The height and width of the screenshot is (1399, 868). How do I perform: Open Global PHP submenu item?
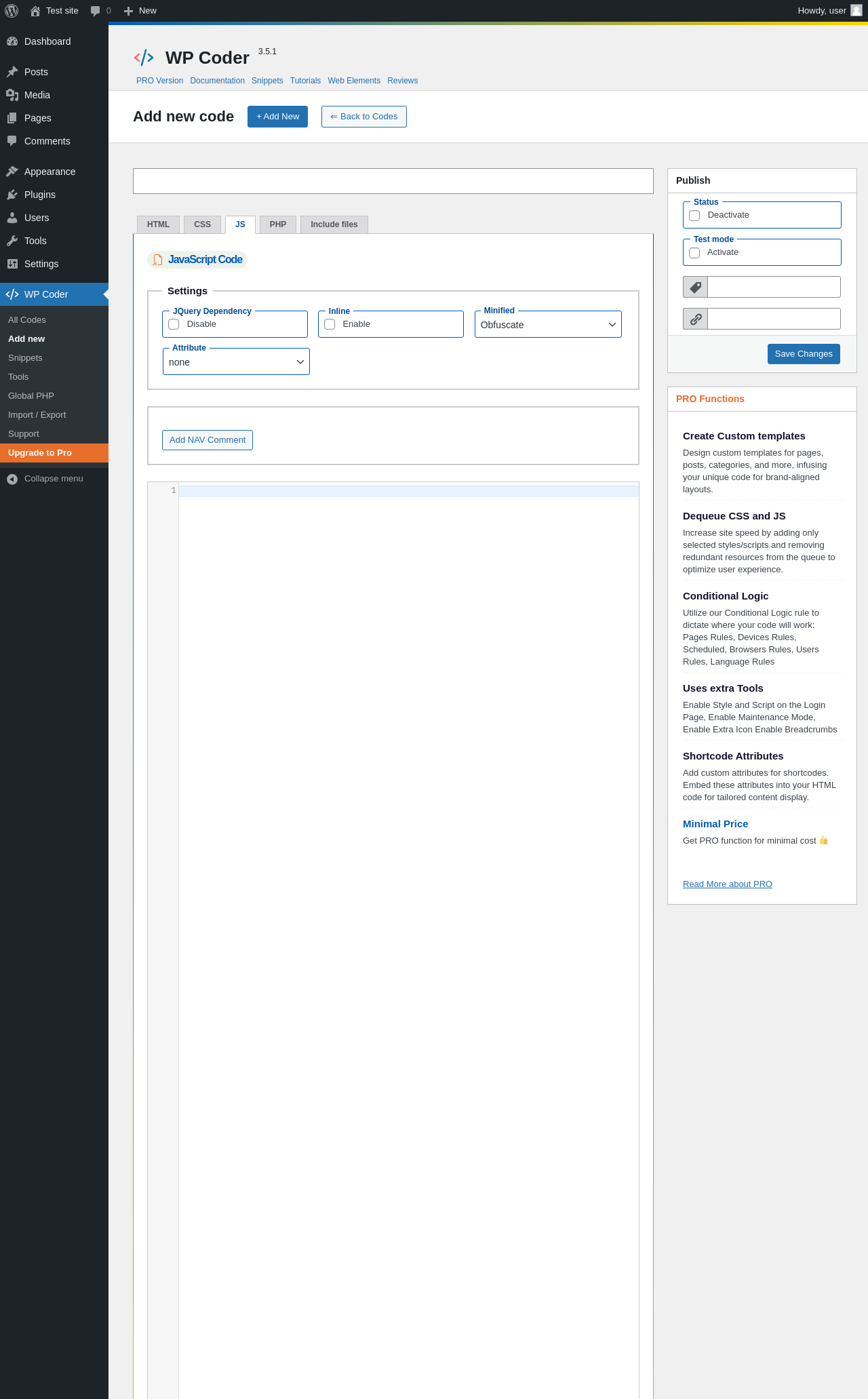[x=54, y=396]
